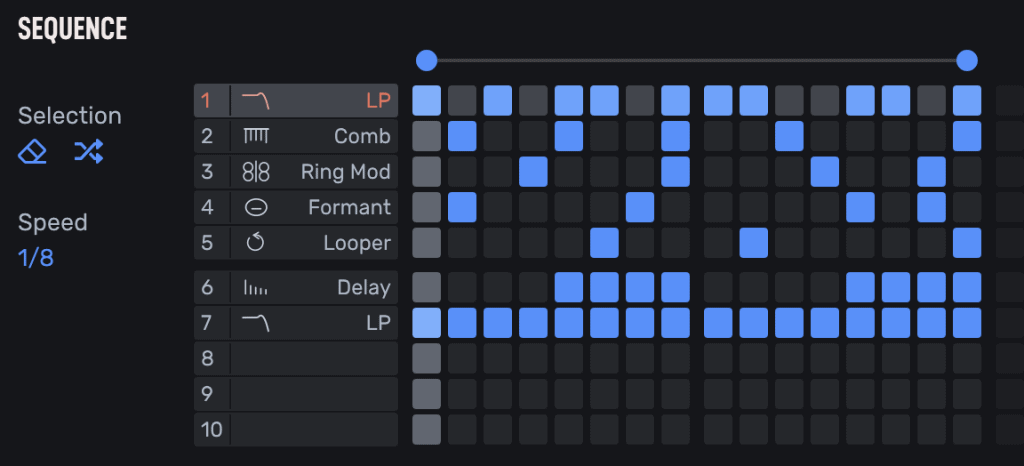Click the Looper icon in row 5
1024x466 pixels.
click(x=256, y=243)
